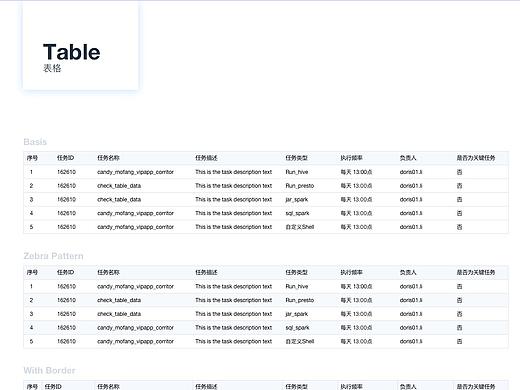The height and width of the screenshot is (390, 520).
Task: Click the 序号 header in Zebra Pattern table
Action: [x=32, y=272]
